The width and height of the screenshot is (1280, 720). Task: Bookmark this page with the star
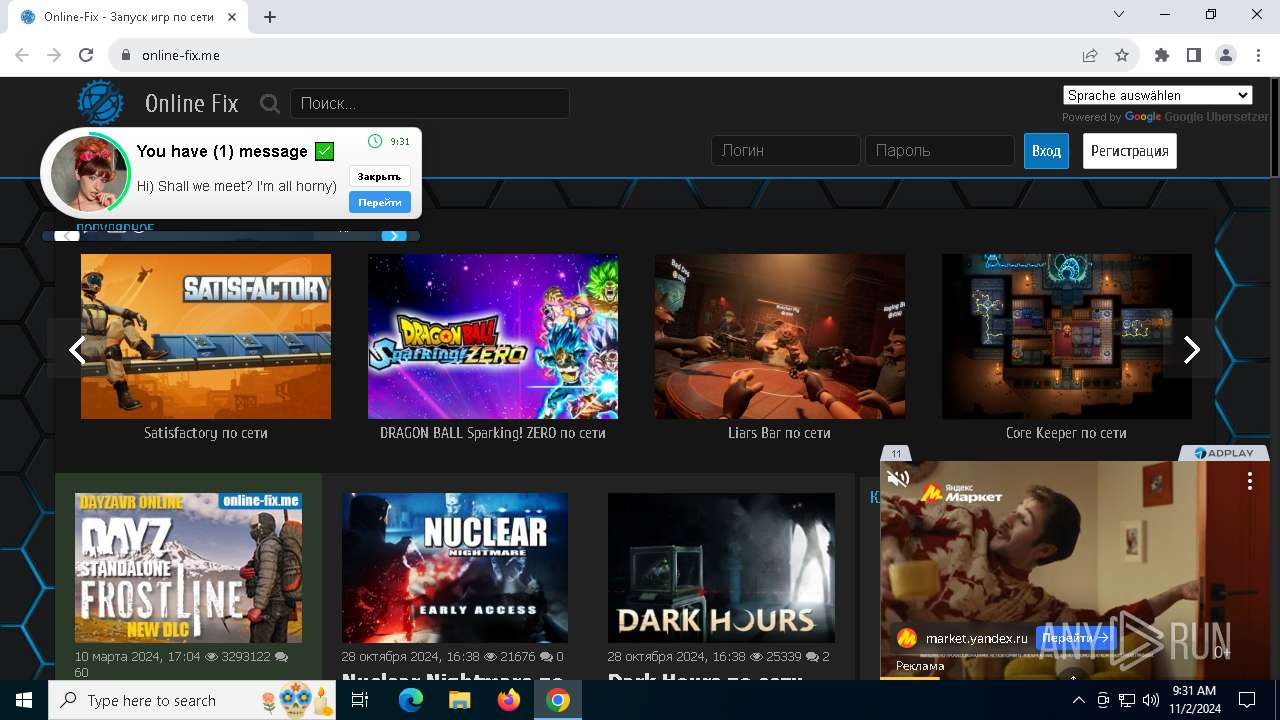pos(1122,55)
